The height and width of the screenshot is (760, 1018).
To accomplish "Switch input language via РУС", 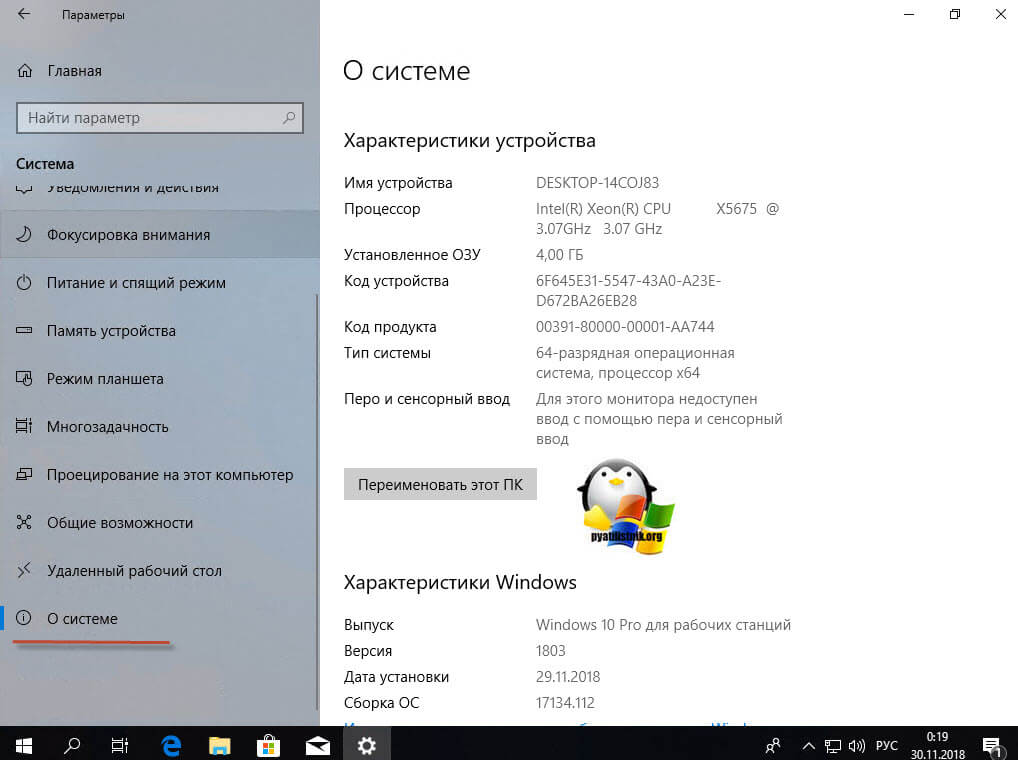I will click(x=887, y=746).
